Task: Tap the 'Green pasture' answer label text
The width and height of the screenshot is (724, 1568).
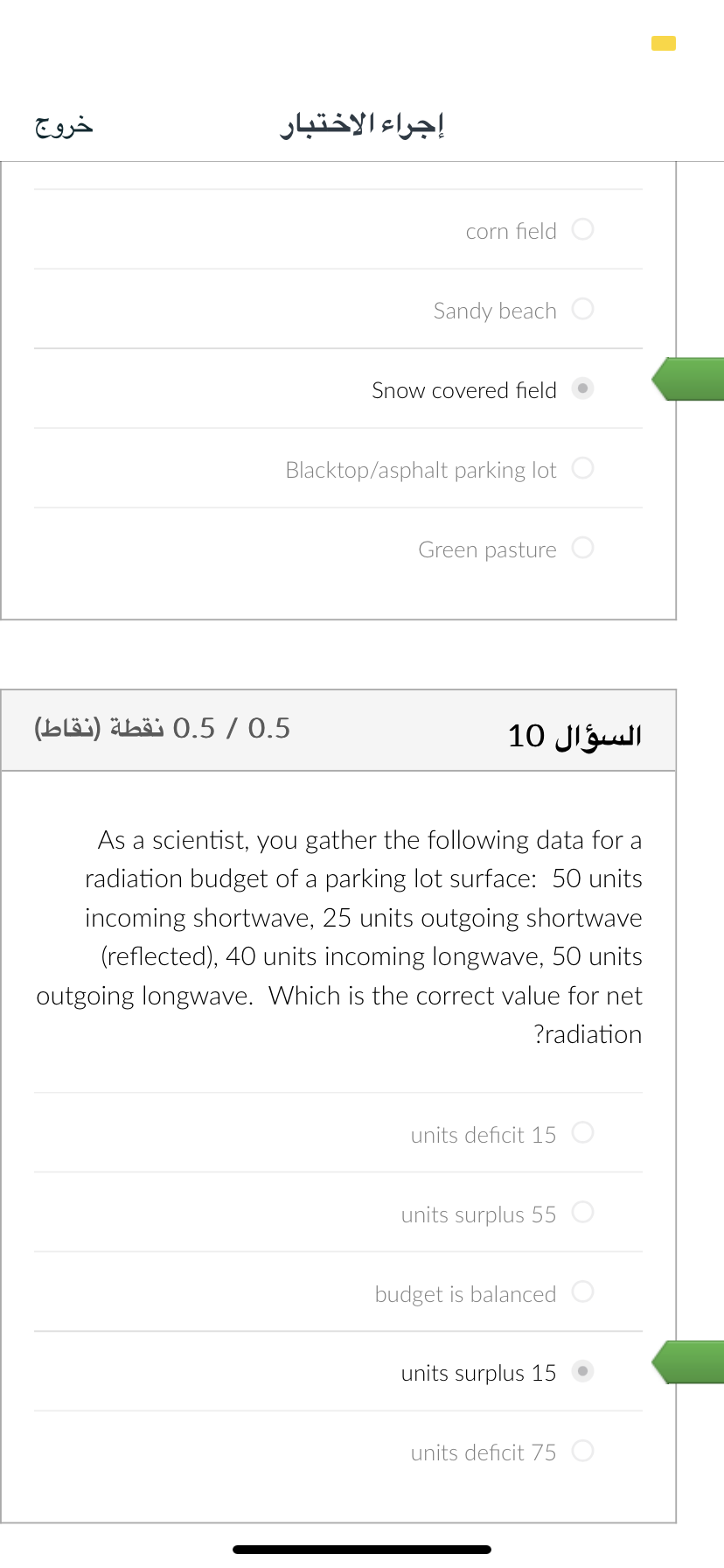Action: (487, 549)
